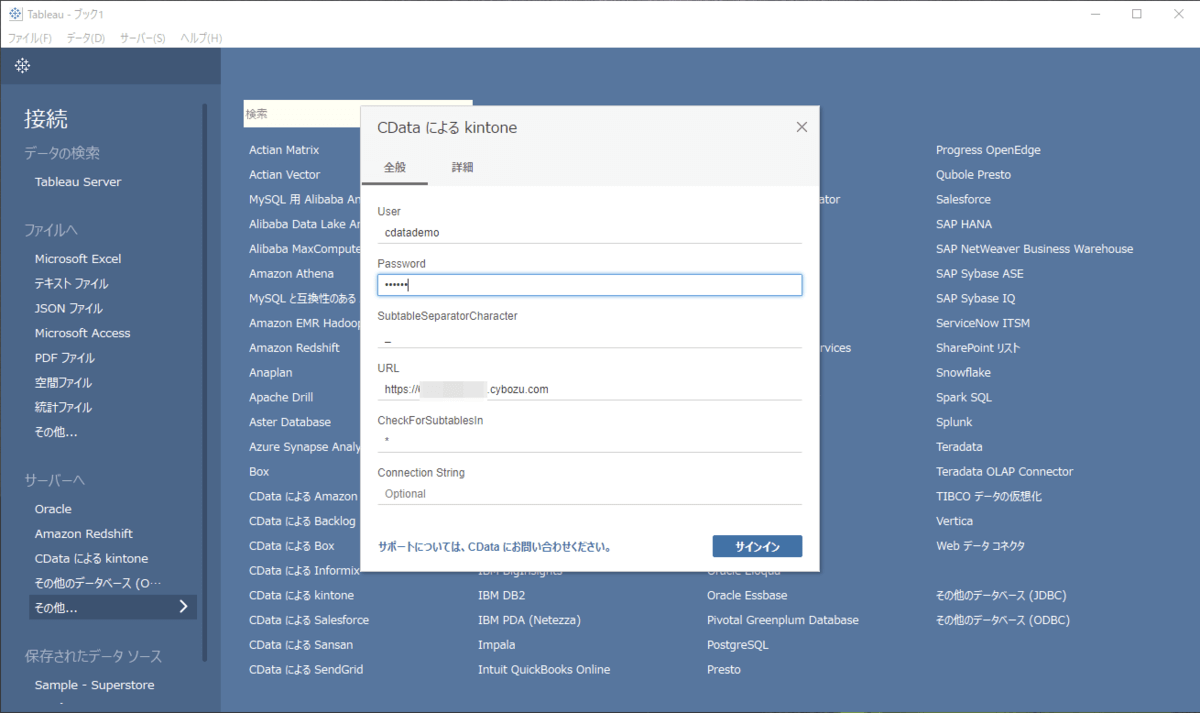This screenshot has height=713, width=1200.
Task: Select Amazon Athena connector
Action: 291,274
